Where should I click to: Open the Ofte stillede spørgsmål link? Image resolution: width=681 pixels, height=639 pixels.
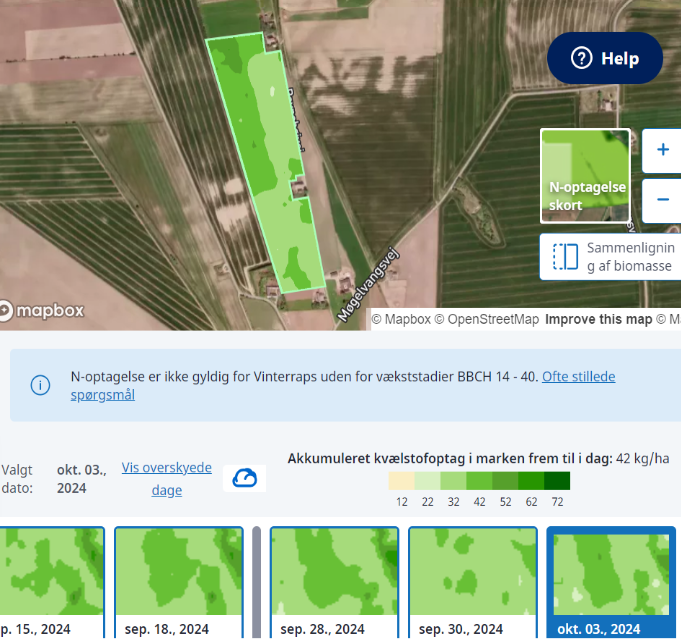(x=578, y=377)
